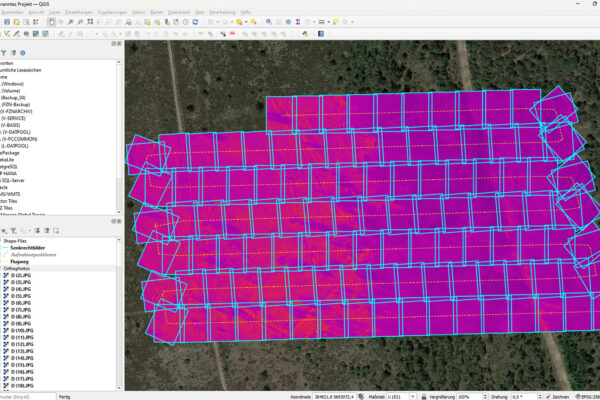Save the project with the toolbar icon

pyautogui.click(x=7, y=22)
